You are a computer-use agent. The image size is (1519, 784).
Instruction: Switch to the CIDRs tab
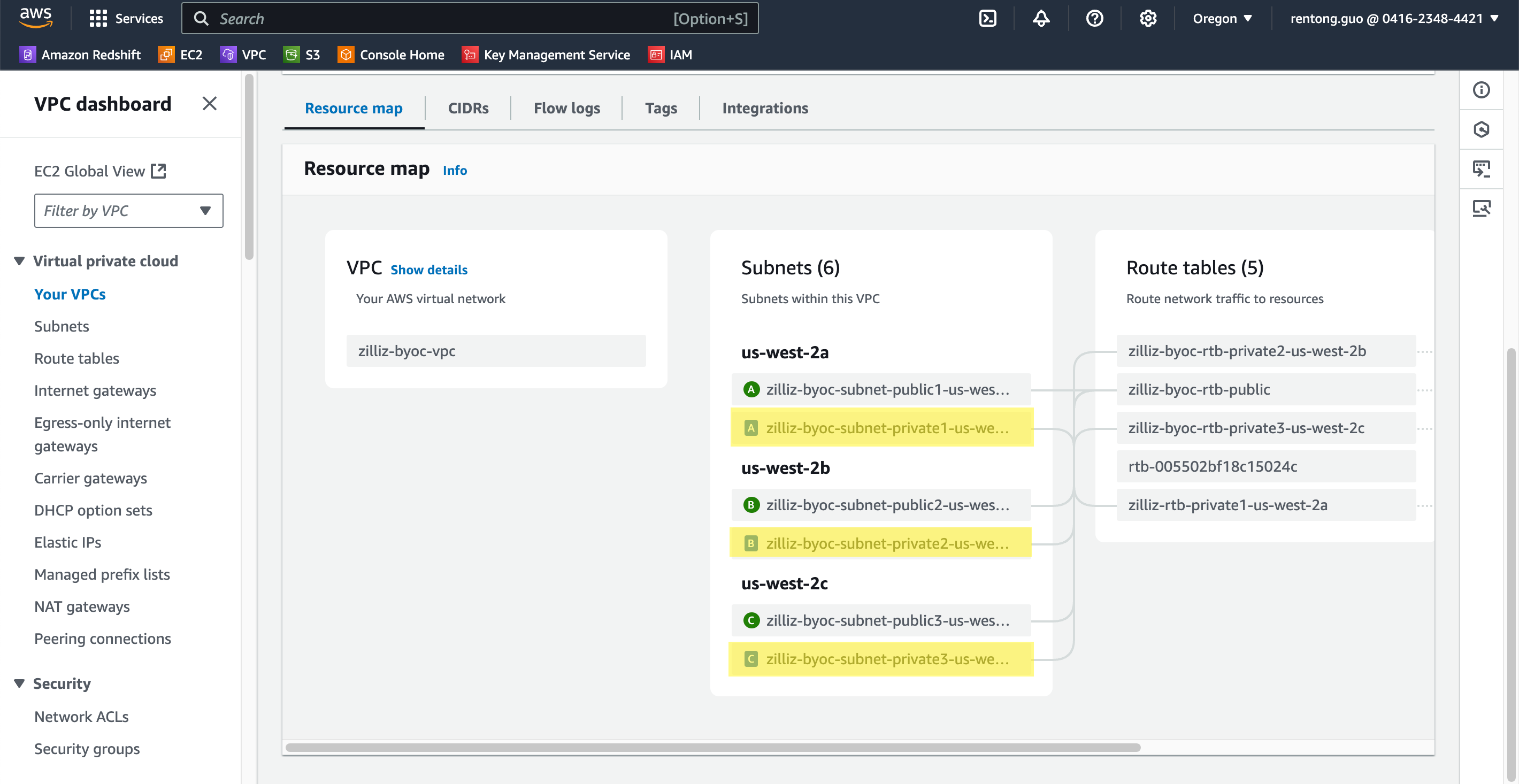click(x=467, y=109)
